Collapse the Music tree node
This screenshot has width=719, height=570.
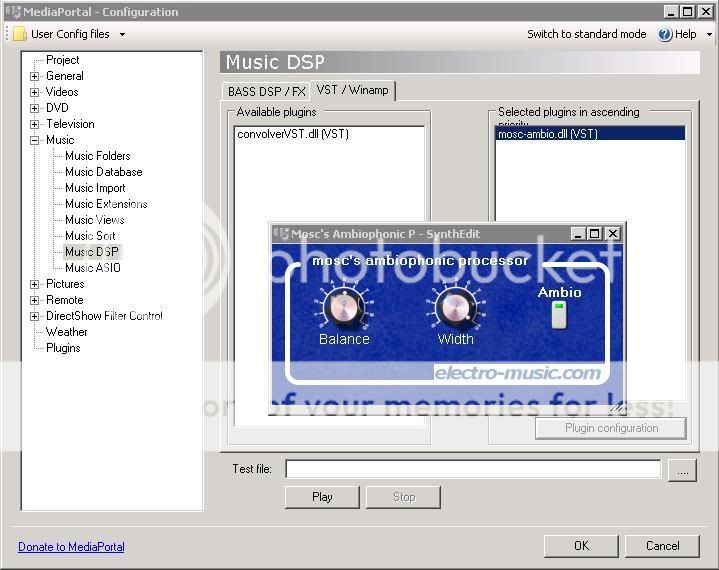tap(34, 140)
